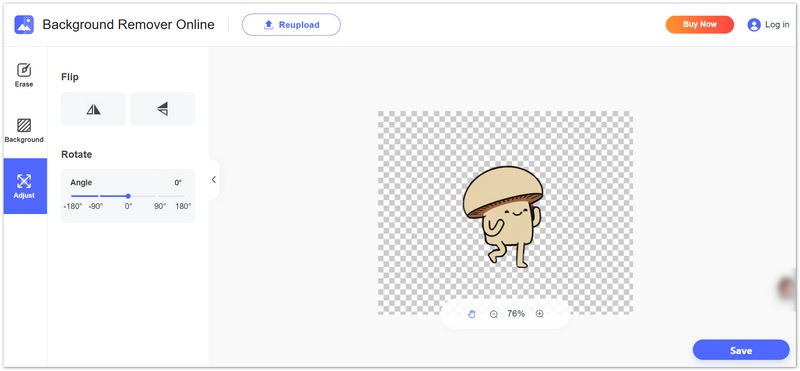
Task: Click the Flip section heading
Action: pyautogui.click(x=70, y=77)
